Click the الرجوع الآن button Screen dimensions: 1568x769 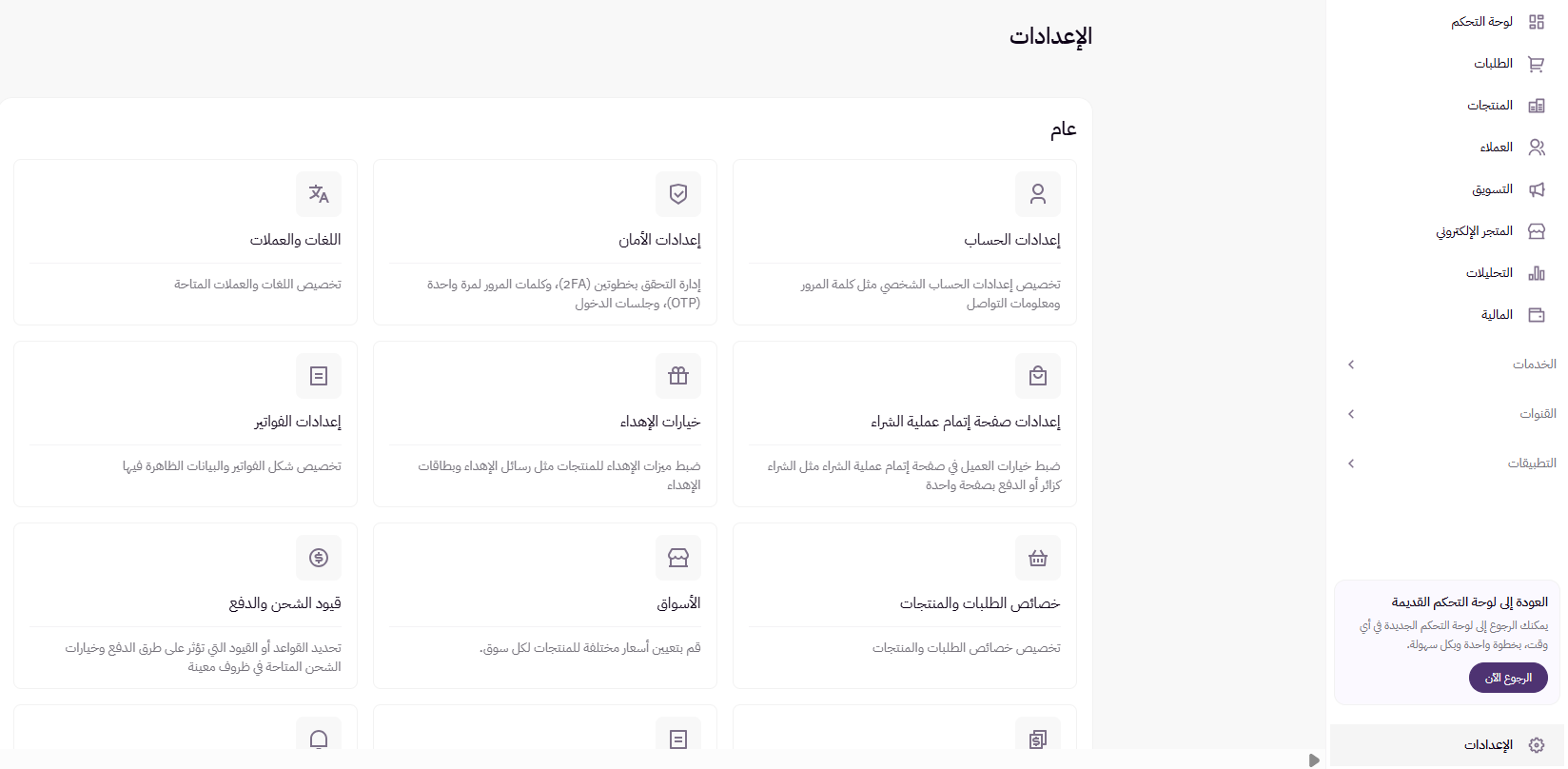click(x=1507, y=678)
